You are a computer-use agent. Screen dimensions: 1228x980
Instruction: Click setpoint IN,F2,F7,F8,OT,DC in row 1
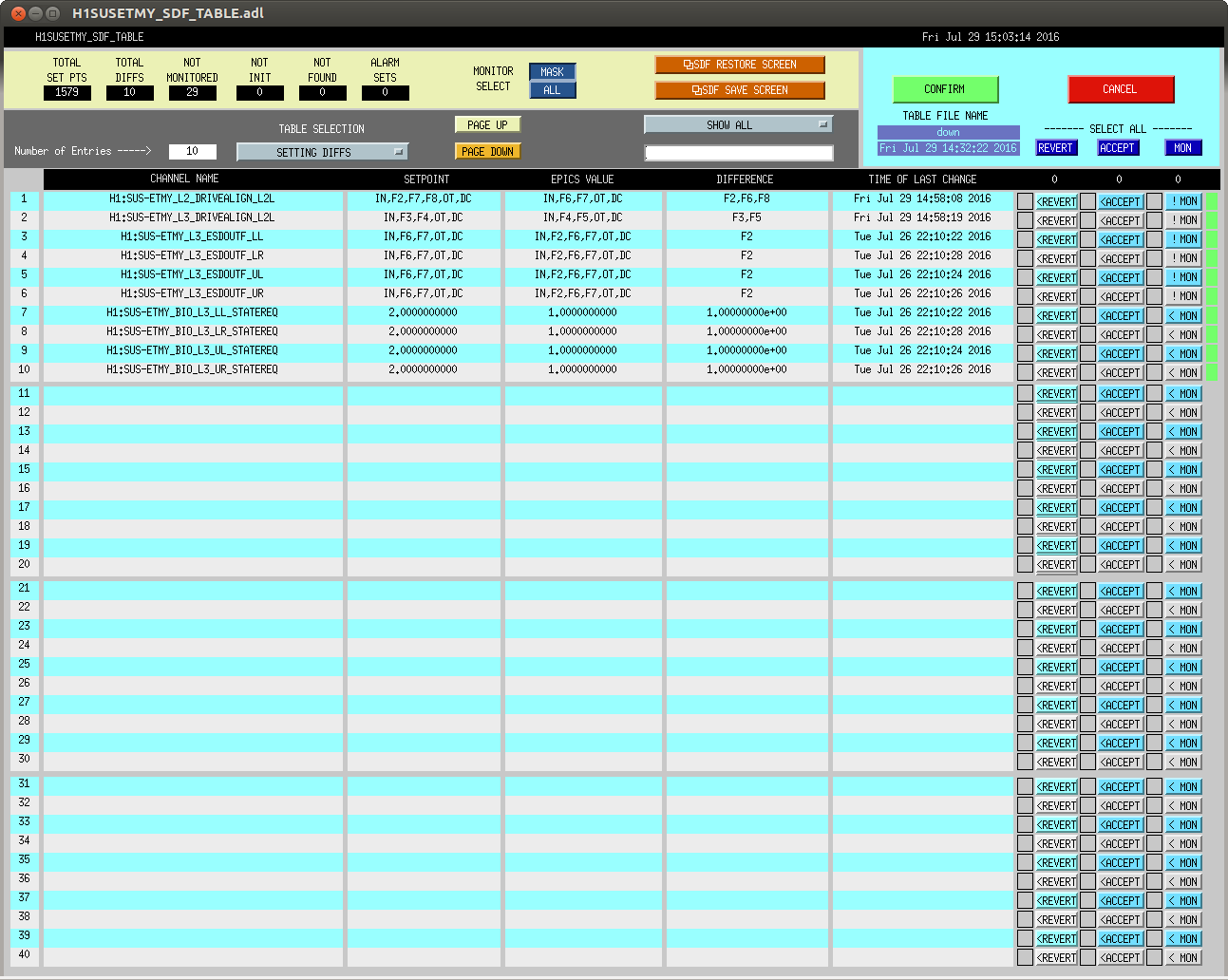[x=424, y=198]
